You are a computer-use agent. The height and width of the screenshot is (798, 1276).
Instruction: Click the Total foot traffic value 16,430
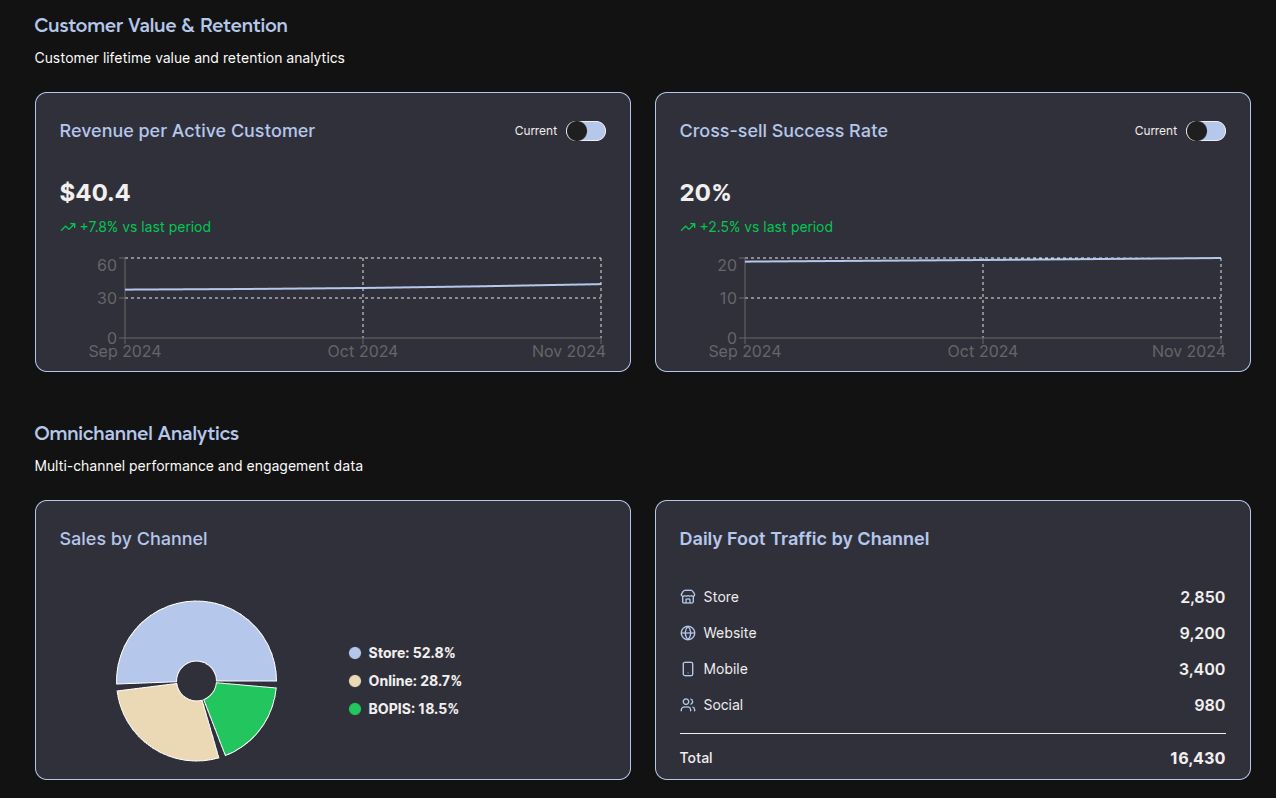tap(1197, 758)
